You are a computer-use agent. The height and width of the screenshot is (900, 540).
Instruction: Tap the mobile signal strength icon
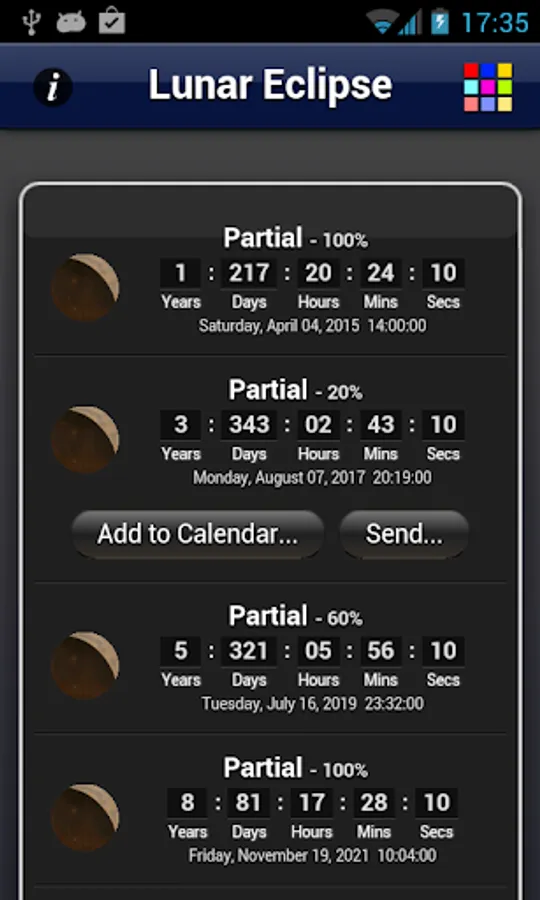point(411,23)
